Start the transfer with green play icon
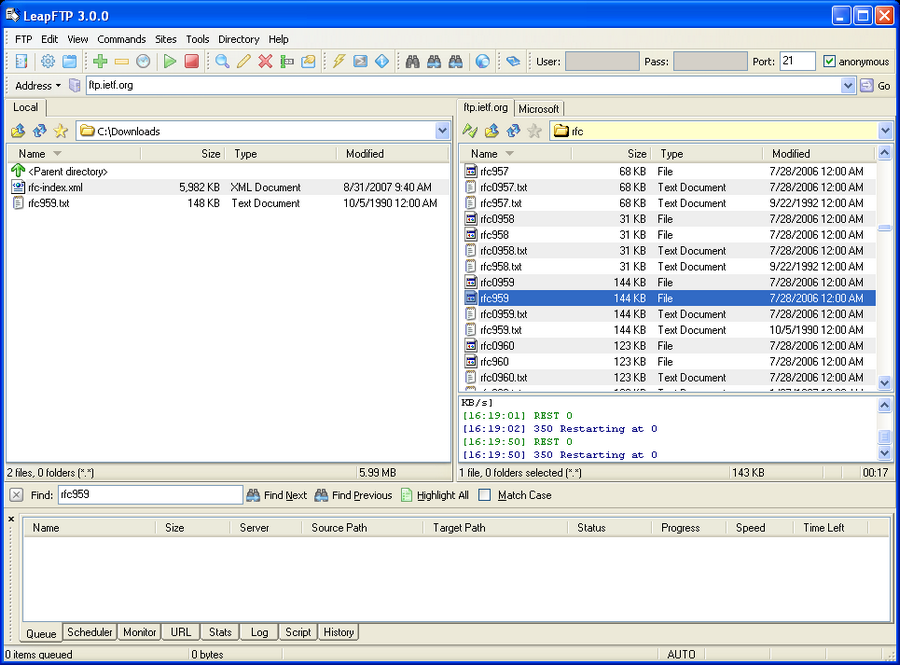The width and height of the screenshot is (900, 665). click(168, 61)
